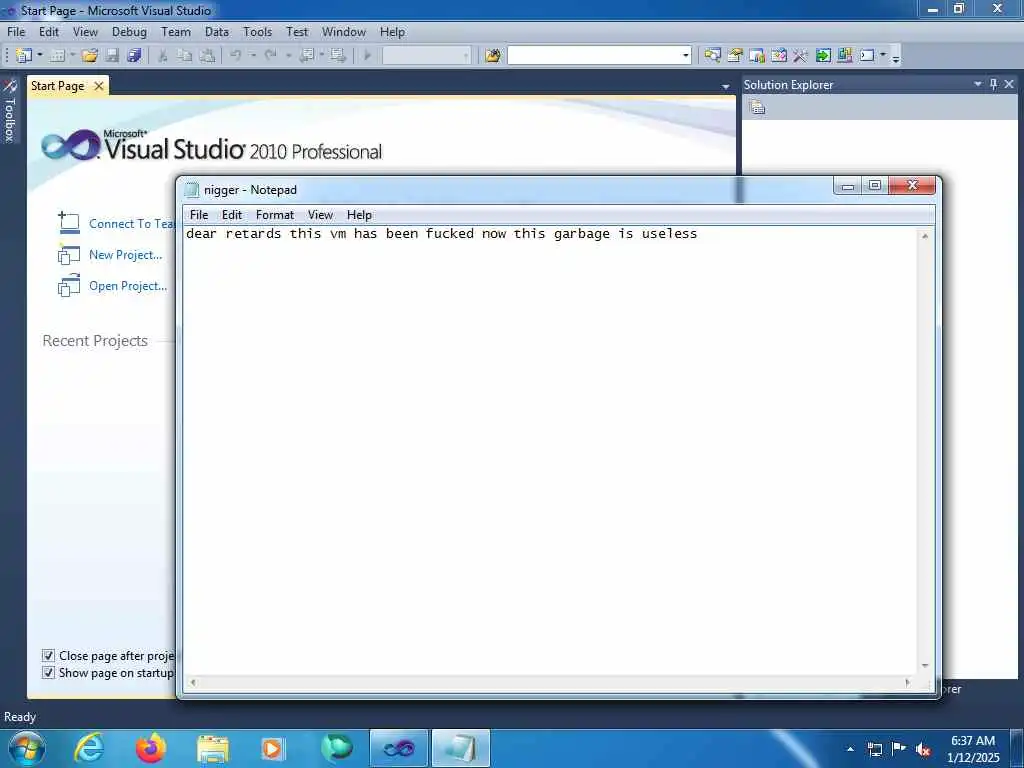1024x768 pixels.
Task: Click the muted volume tray icon
Action: pyautogui.click(x=923, y=749)
